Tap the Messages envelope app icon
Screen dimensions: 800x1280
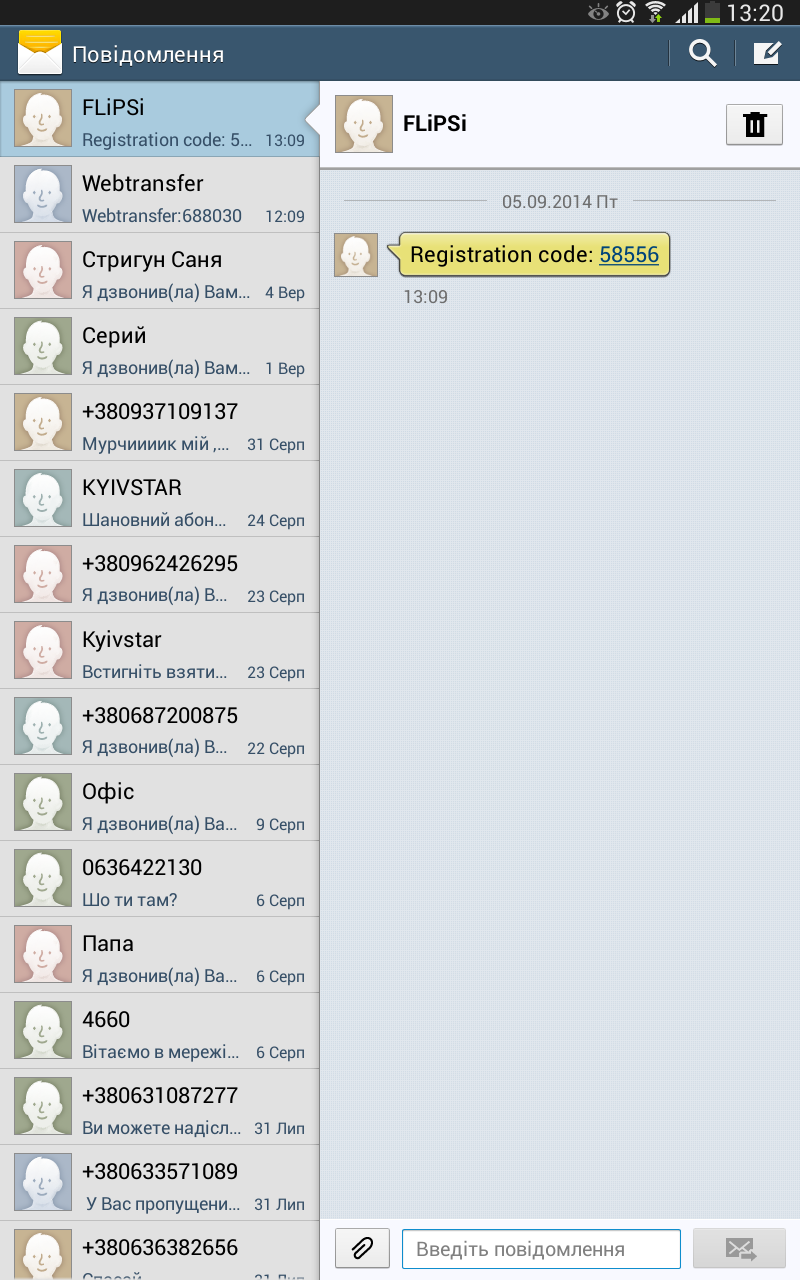(x=40, y=53)
